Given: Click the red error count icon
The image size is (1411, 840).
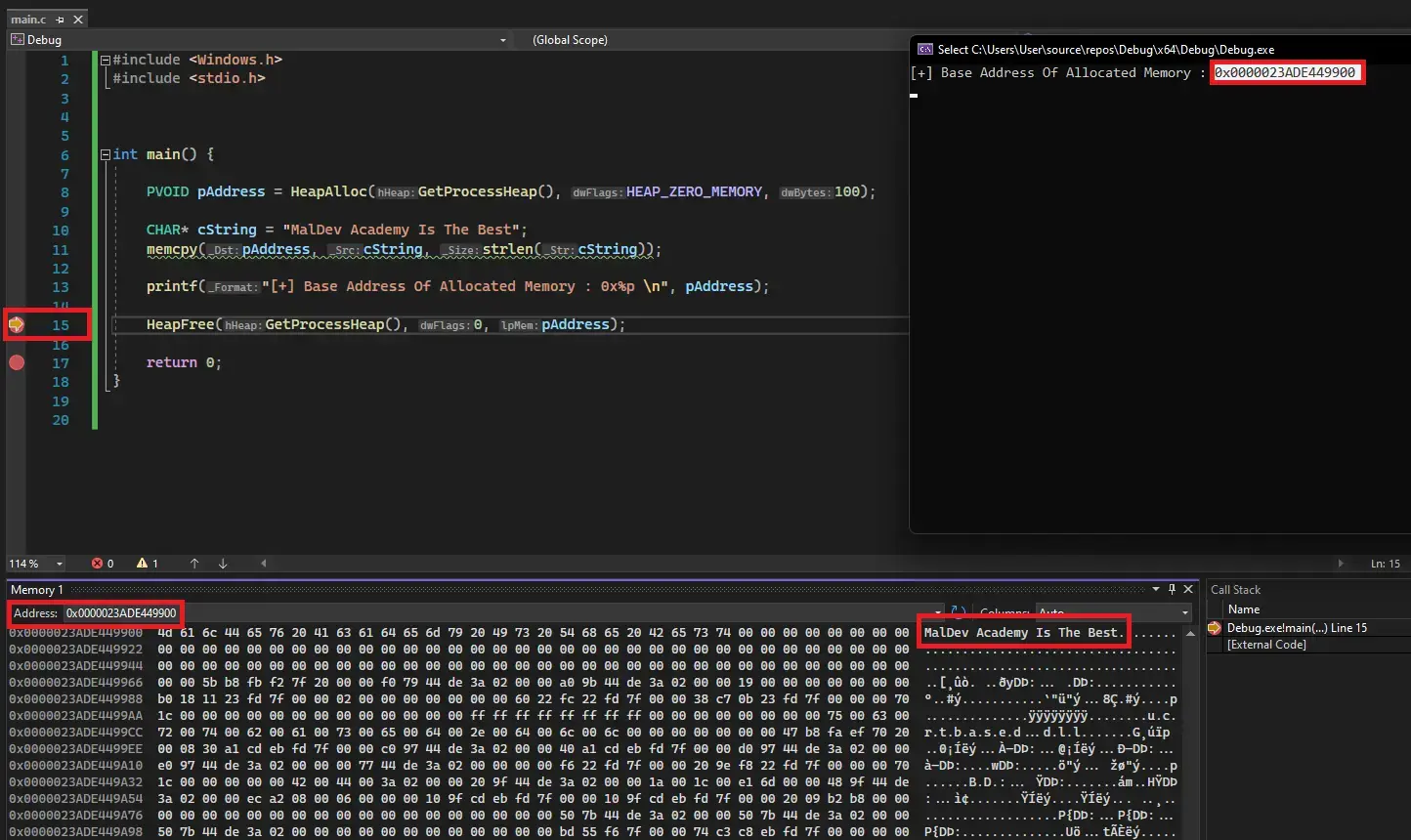Looking at the screenshot, I should coord(97,564).
